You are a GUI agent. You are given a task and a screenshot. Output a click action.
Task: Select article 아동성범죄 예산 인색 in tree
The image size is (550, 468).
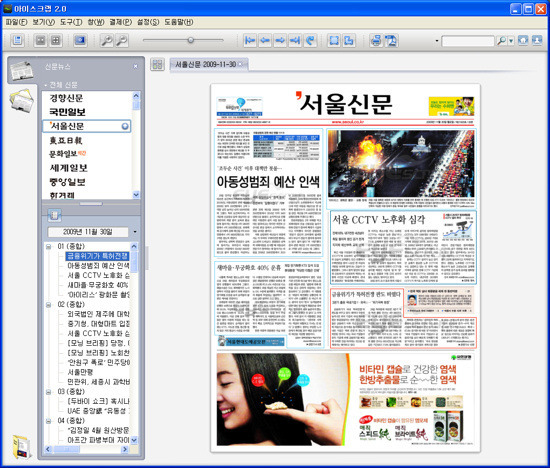(98, 266)
